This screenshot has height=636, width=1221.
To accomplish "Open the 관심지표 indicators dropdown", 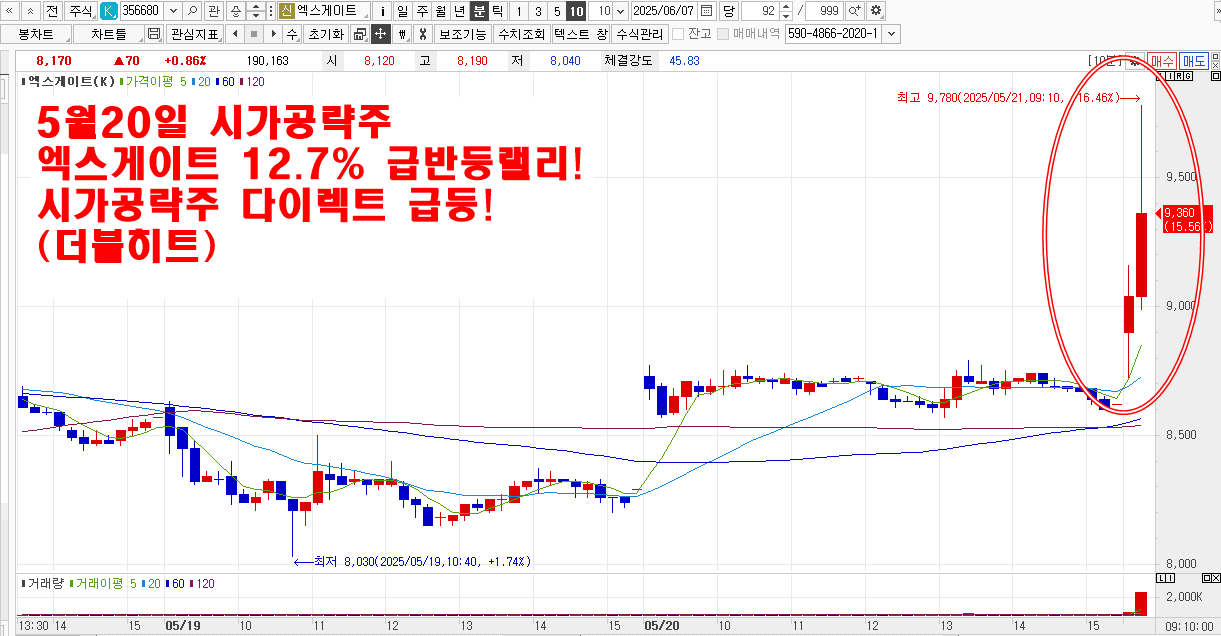I will (x=194, y=34).
